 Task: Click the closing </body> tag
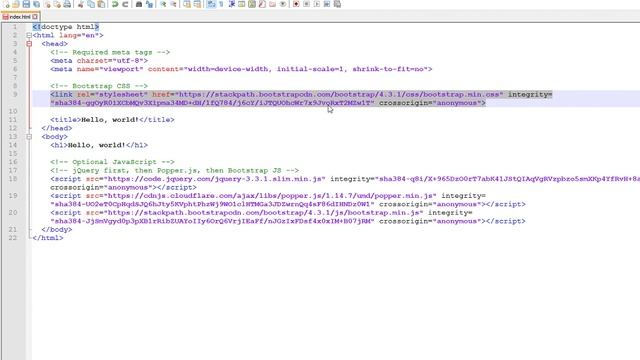pos(57,229)
